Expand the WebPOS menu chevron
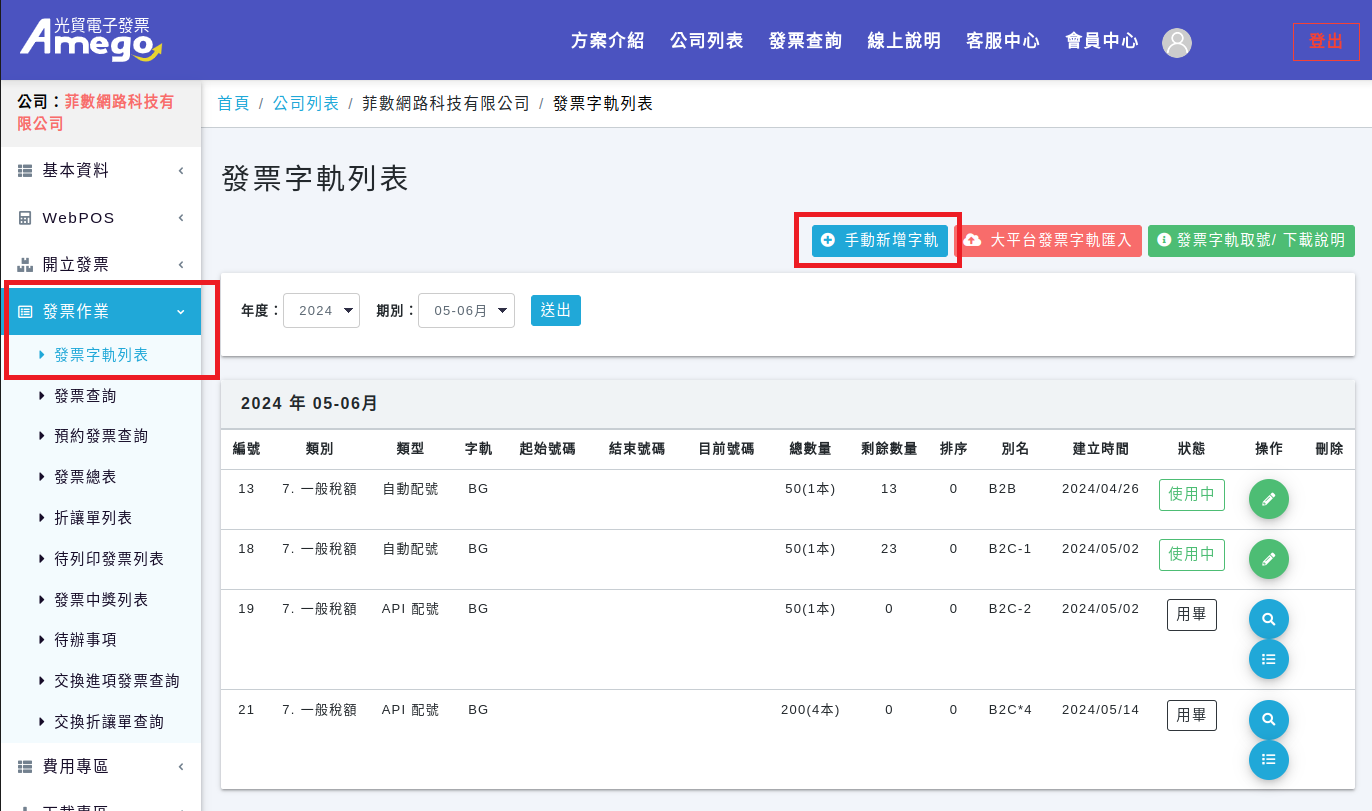This screenshot has height=811, width=1372. [181, 218]
